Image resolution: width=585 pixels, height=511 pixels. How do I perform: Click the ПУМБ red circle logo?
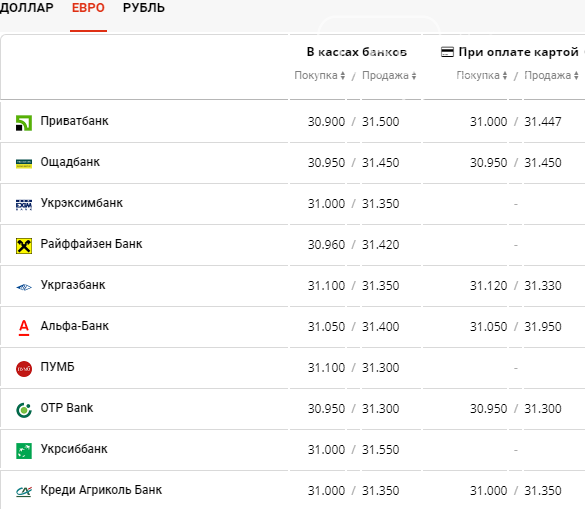24,369
